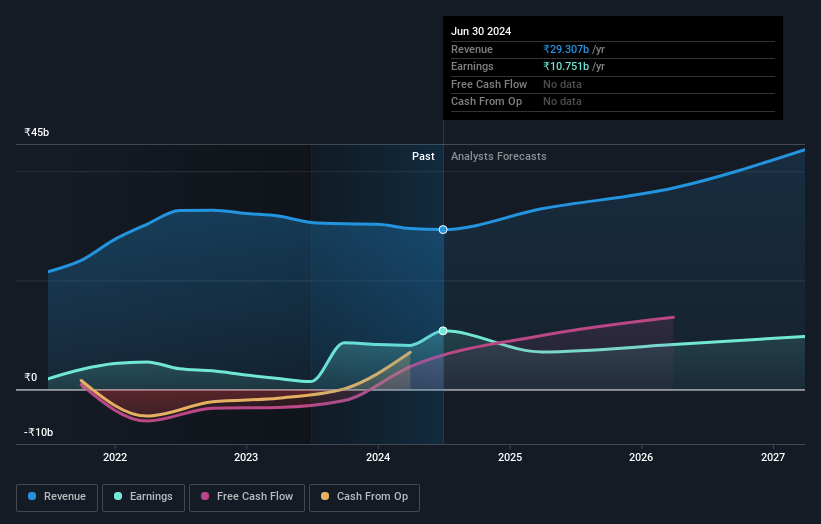Viewport: 821px width, 524px height.
Task: Click Free Cash Flow row label in tooltip
Action: (489, 84)
